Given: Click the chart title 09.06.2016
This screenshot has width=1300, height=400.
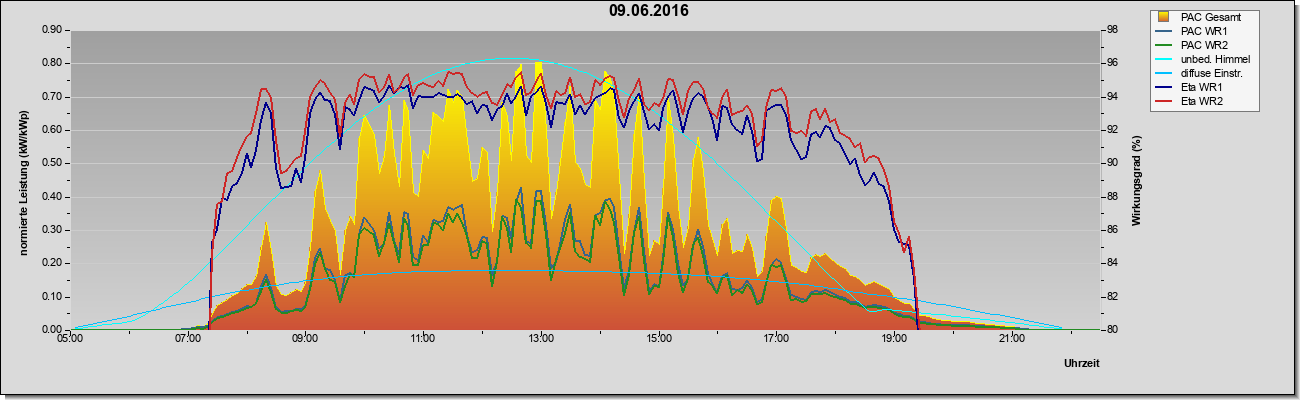Looking at the screenshot, I should (649, 11).
